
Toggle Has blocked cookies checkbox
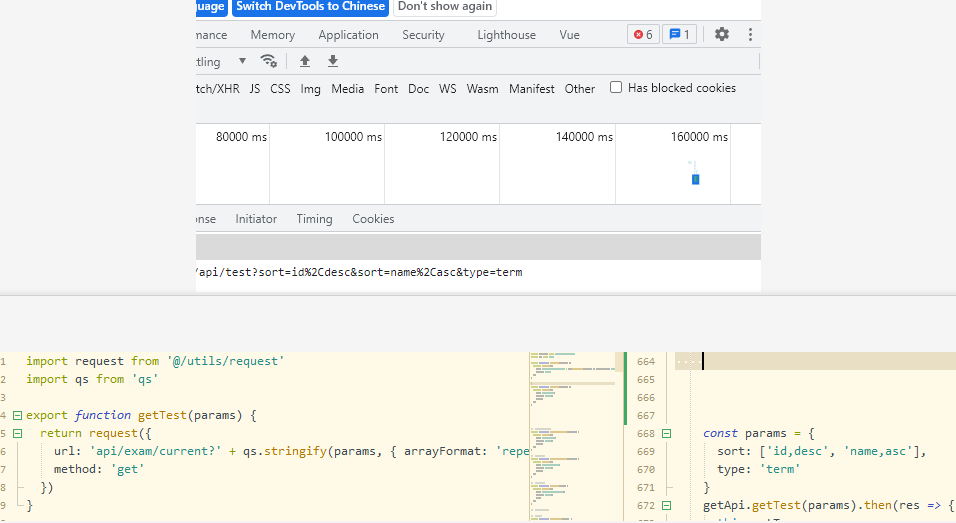pyautogui.click(x=616, y=87)
